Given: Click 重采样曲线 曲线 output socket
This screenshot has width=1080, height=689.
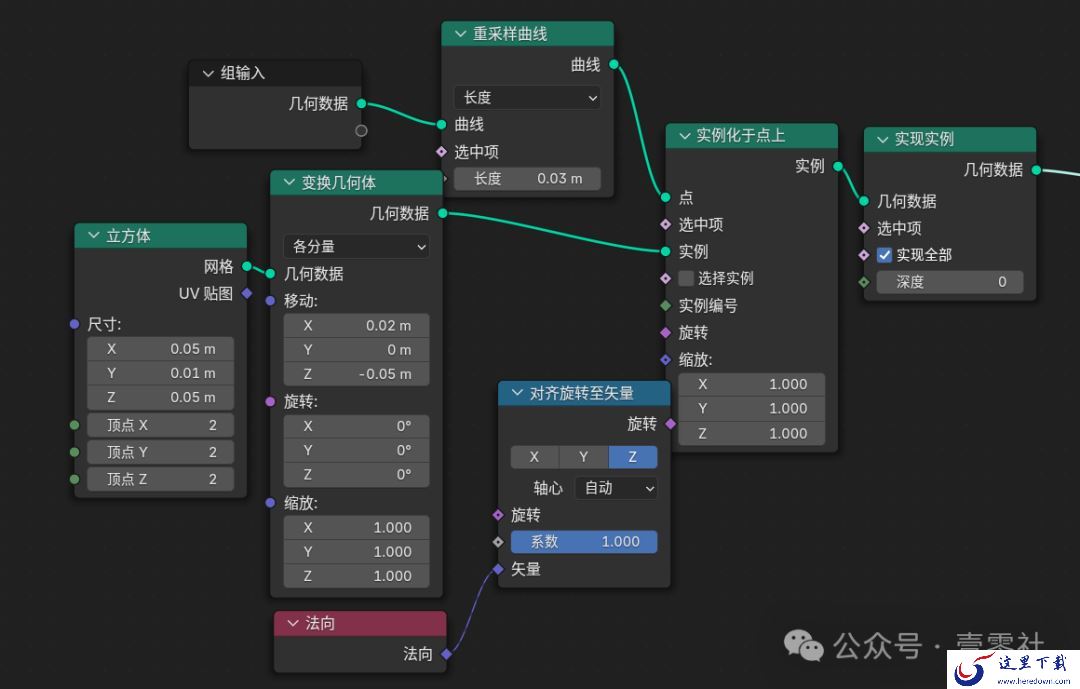Looking at the screenshot, I should [x=614, y=64].
